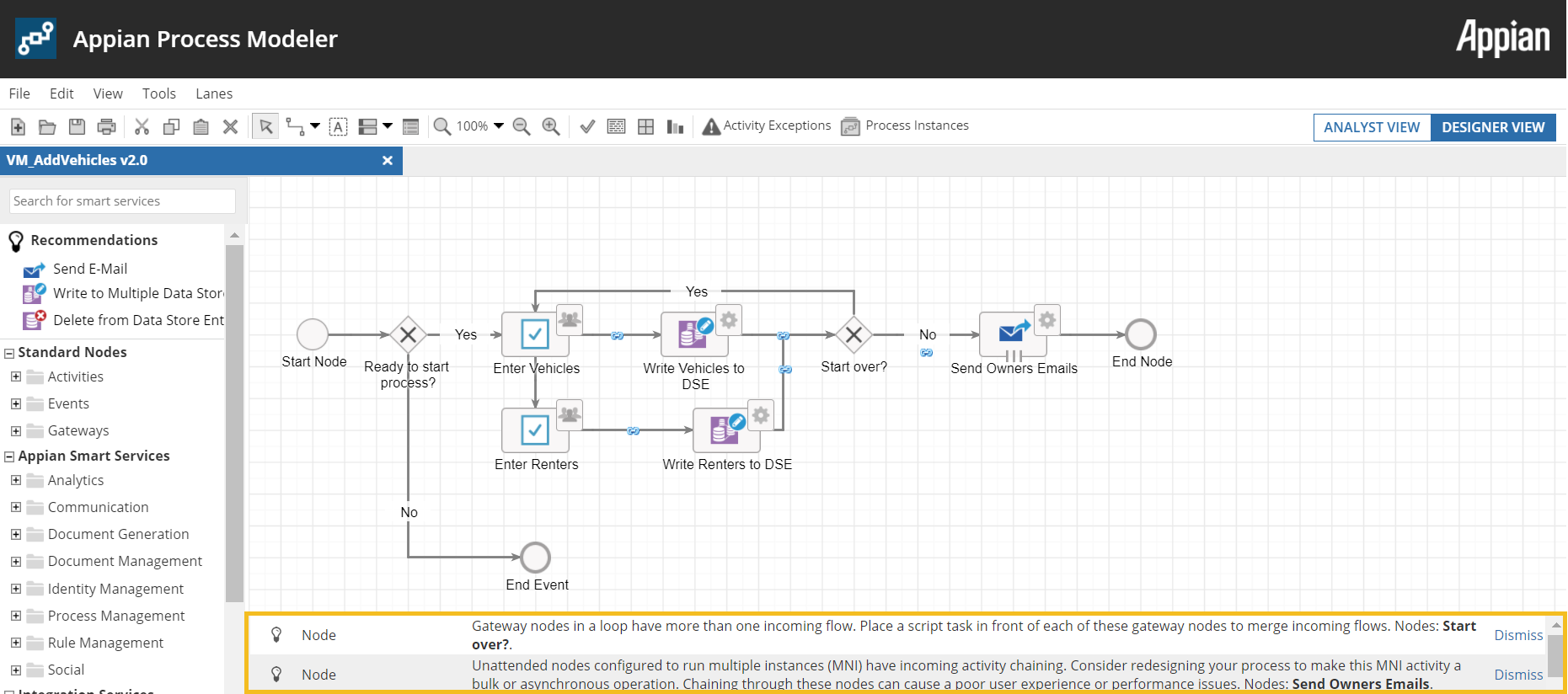Click the properties list toolbar icon
This screenshot has height=694, width=1568.
(411, 126)
